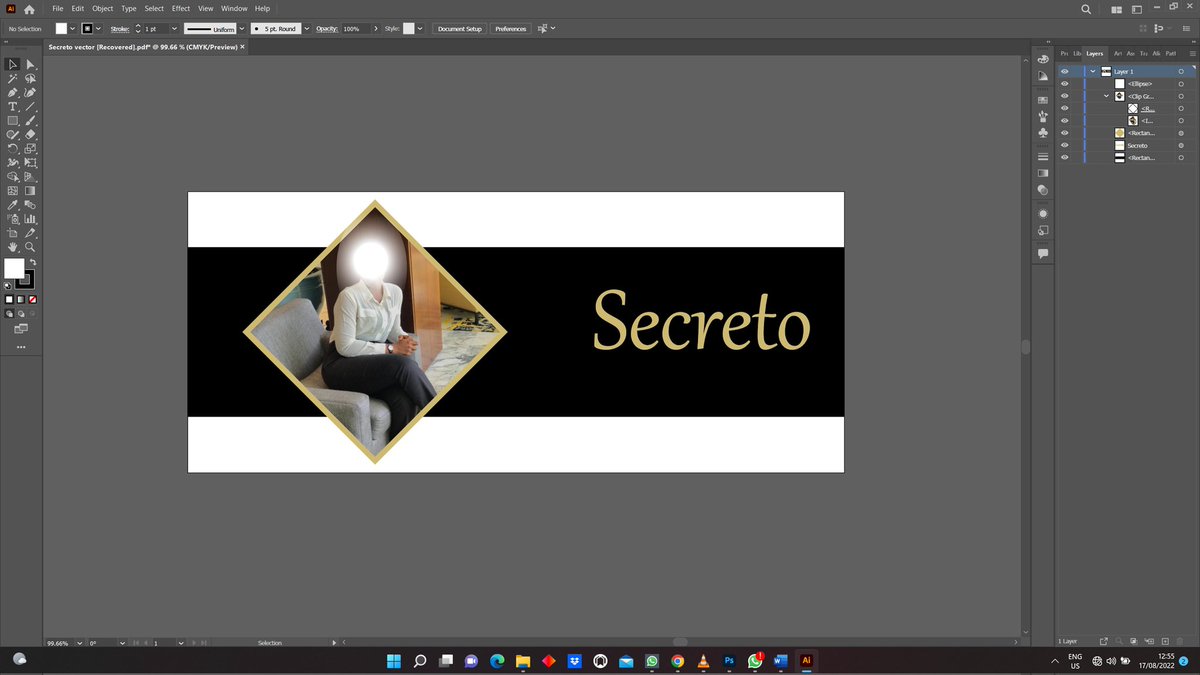
Task: Select the Blend tool
Action: click(31, 204)
